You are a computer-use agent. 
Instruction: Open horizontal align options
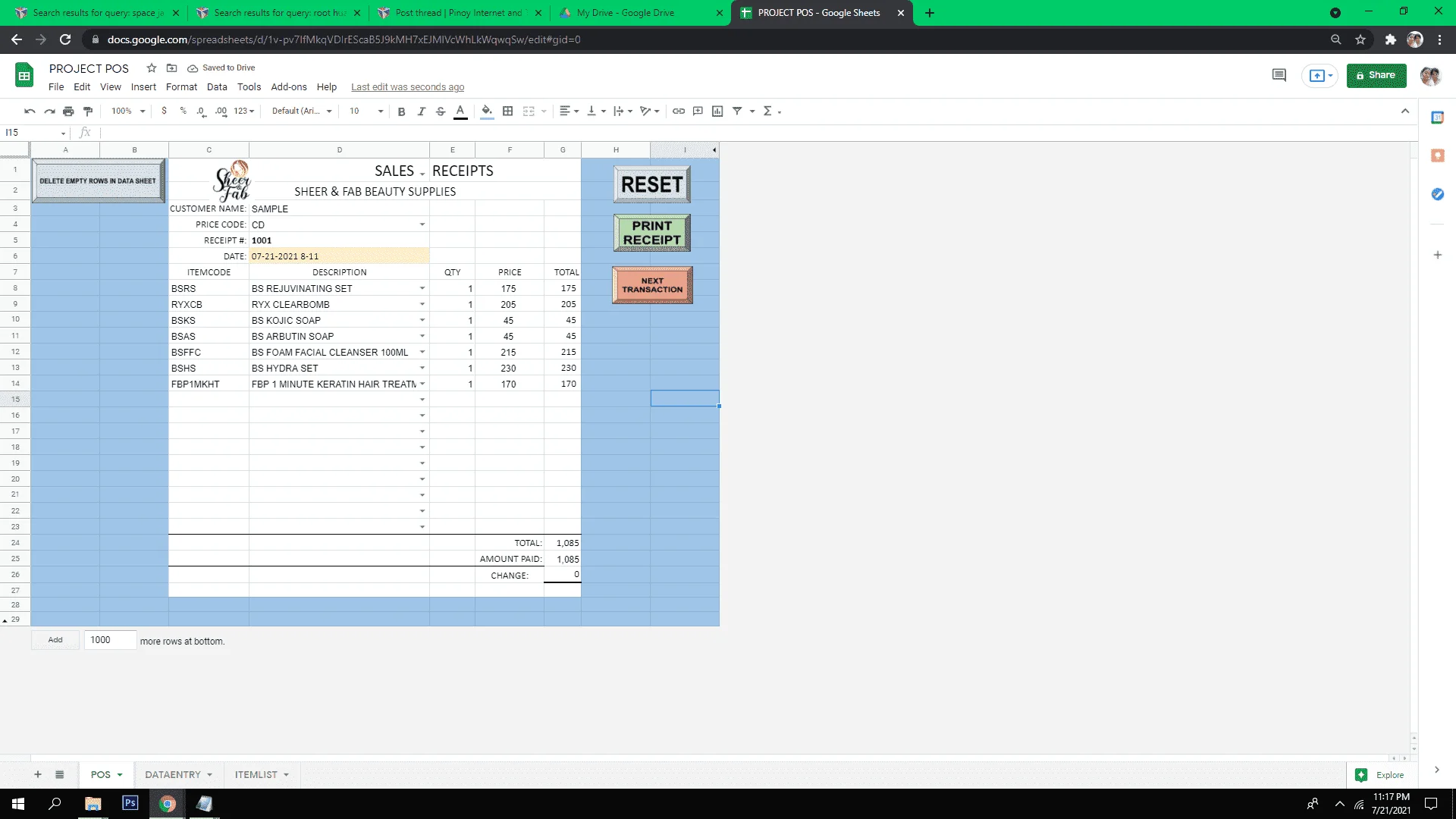[x=569, y=111]
